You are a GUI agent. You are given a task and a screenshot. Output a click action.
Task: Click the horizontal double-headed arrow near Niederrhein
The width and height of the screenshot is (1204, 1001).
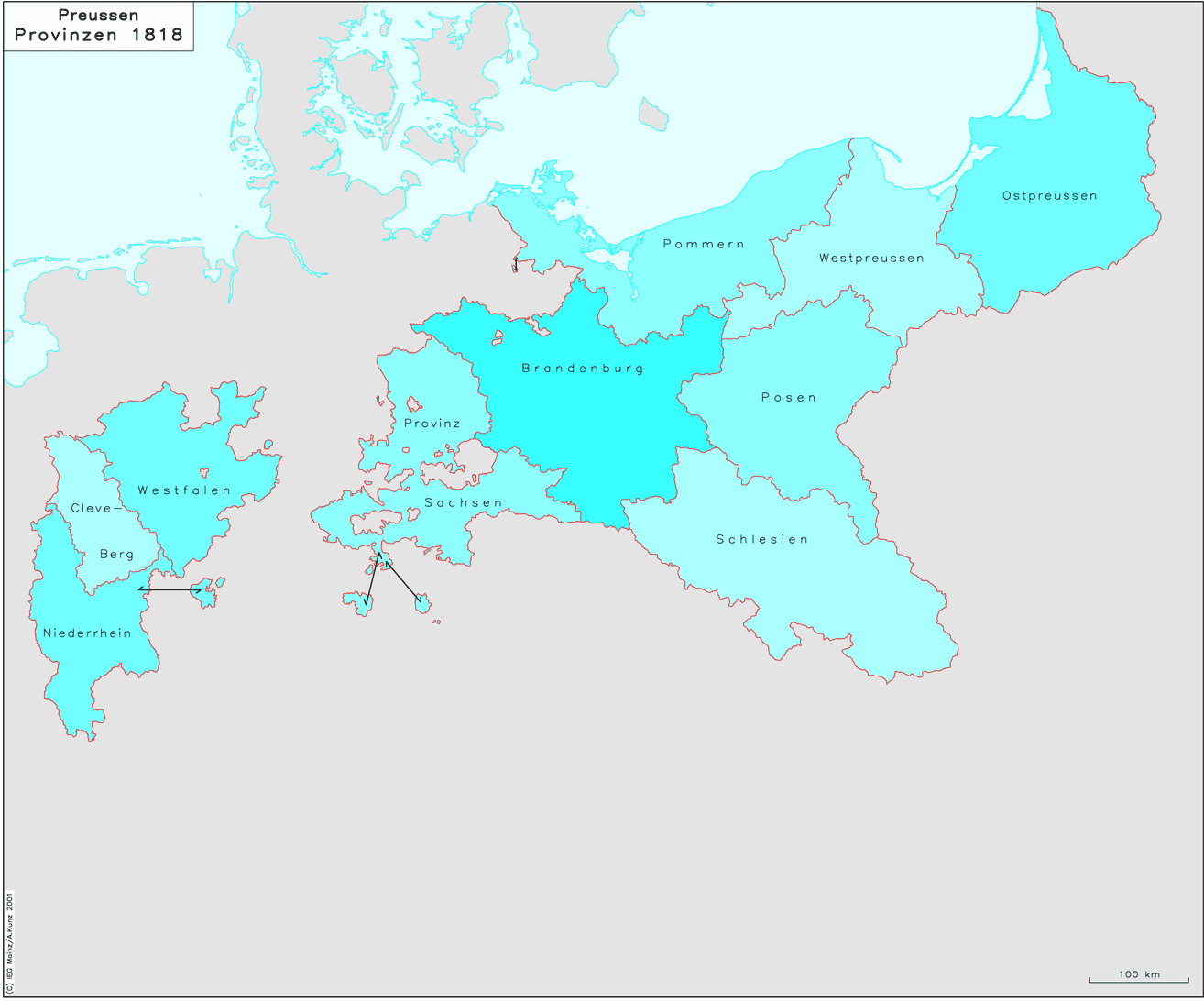tap(170, 589)
